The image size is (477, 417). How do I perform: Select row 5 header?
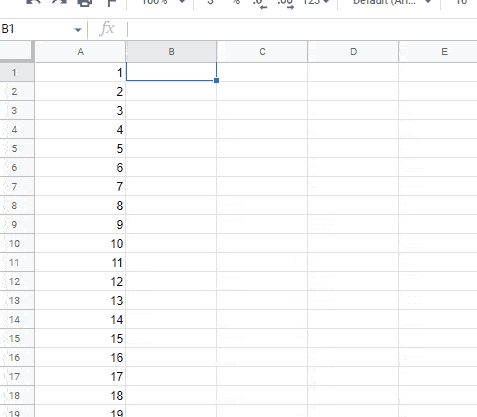pos(17,148)
